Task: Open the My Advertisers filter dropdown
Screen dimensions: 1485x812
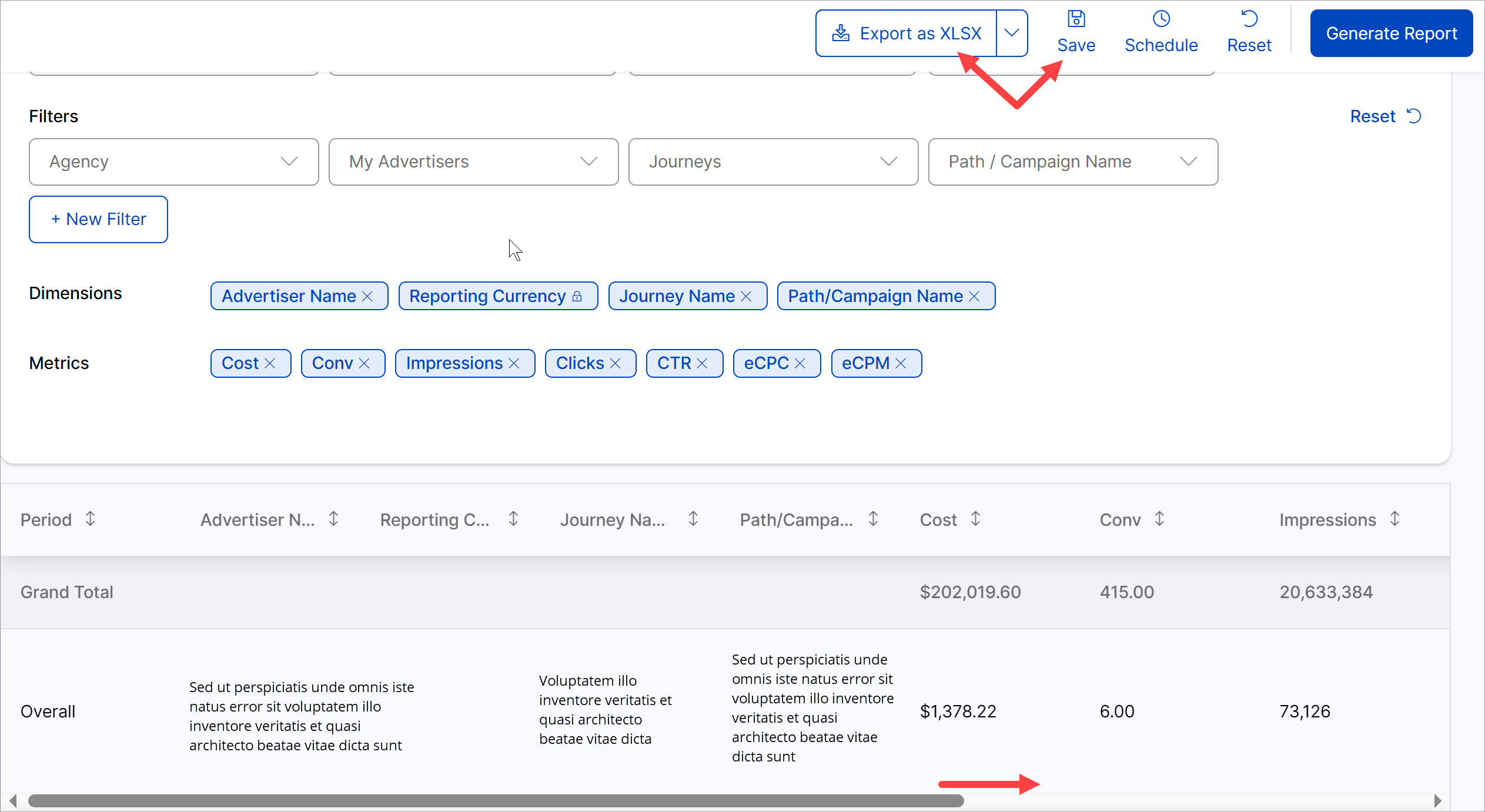Action: pos(473,162)
